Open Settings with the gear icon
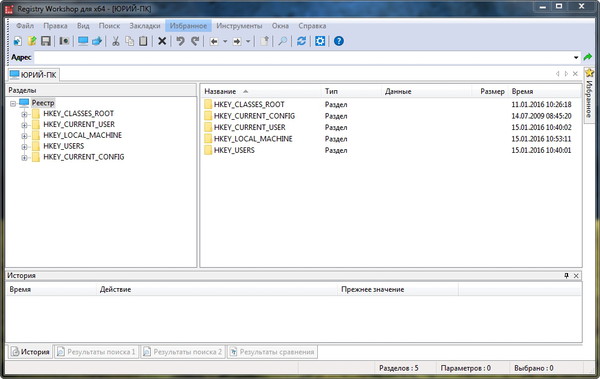Screen dimensions: 600x379 click(320, 41)
